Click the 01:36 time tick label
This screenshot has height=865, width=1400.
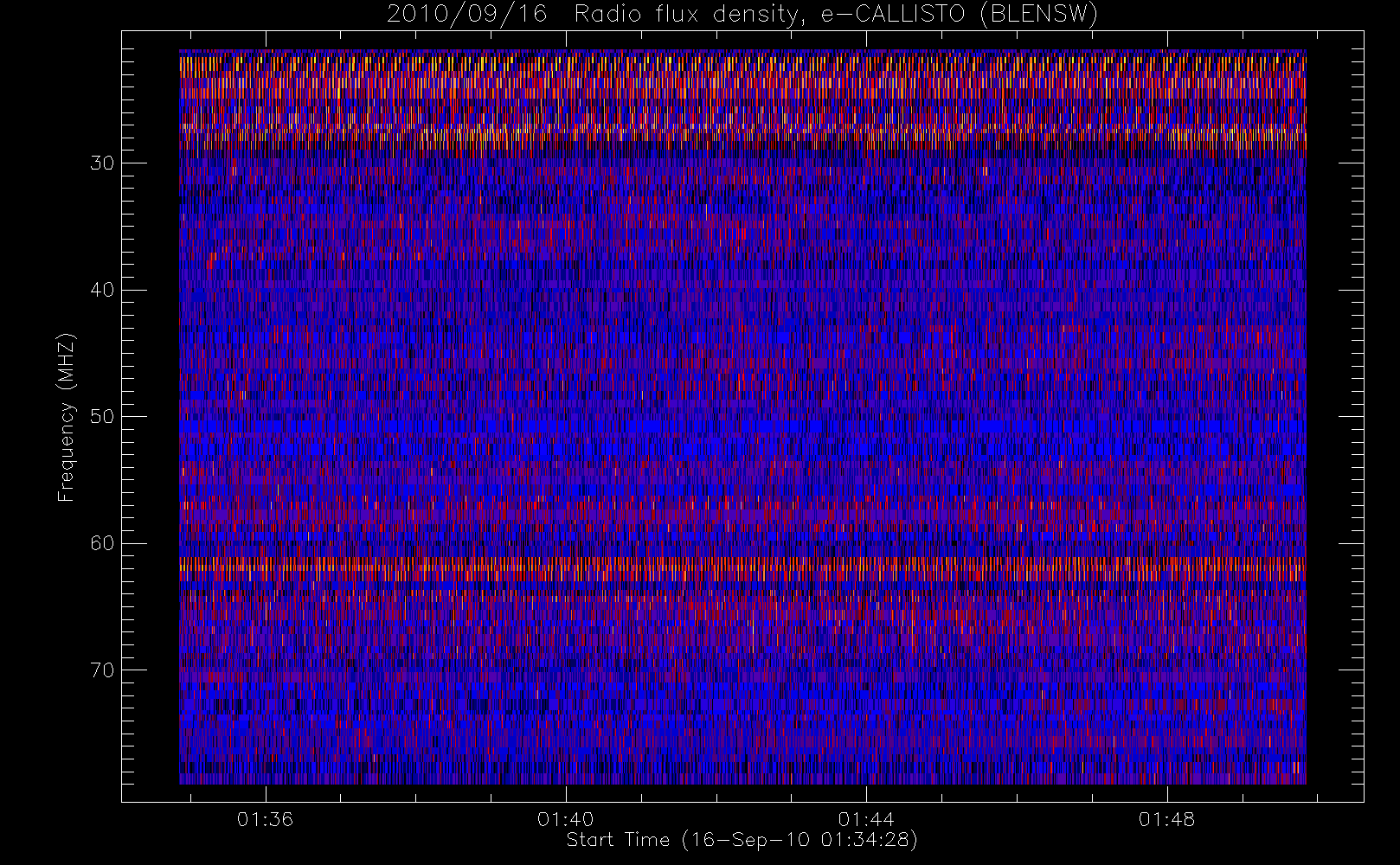(266, 819)
